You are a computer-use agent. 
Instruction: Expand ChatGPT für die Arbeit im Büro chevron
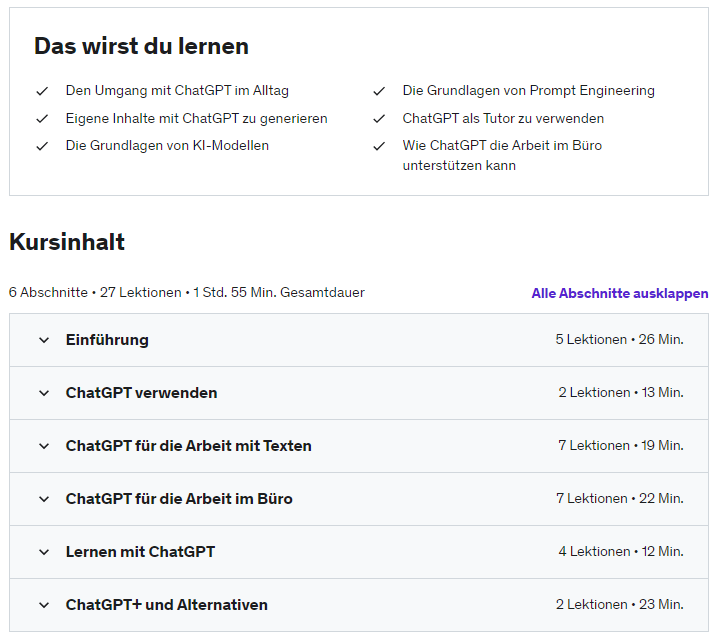[44, 499]
